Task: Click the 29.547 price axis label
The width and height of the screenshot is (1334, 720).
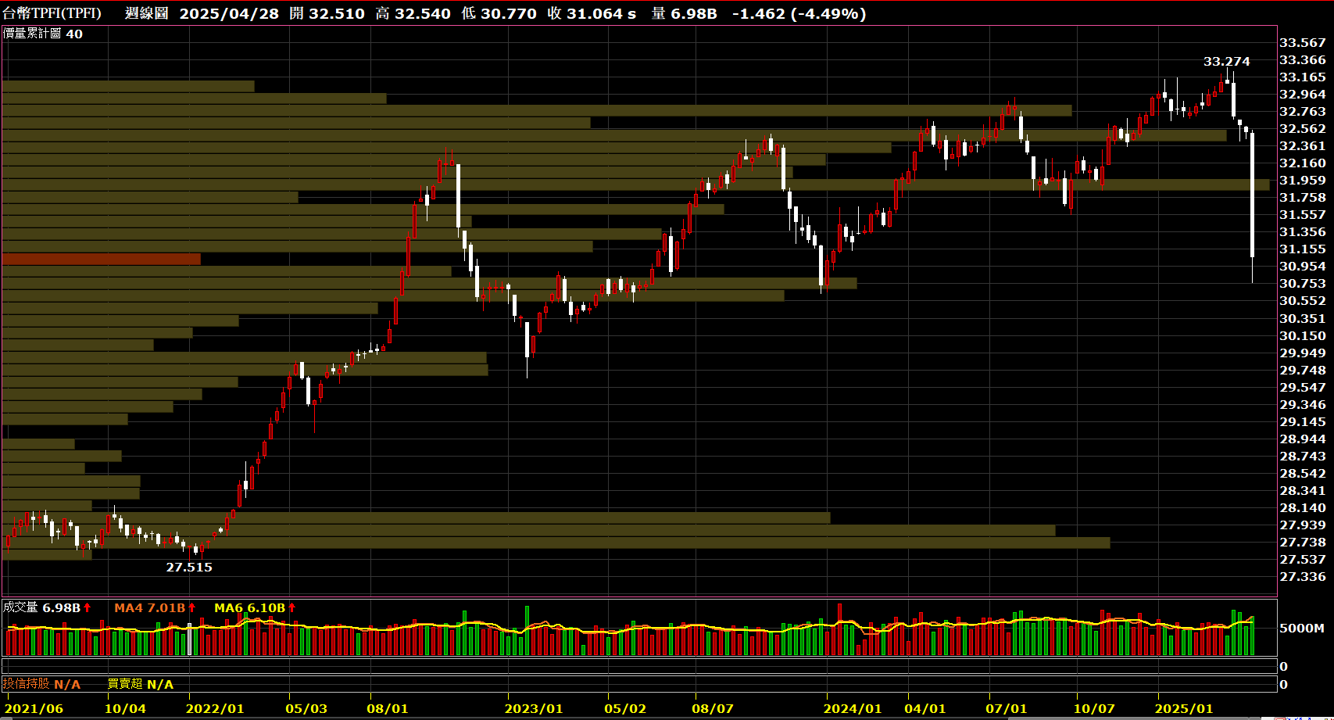Action: [1303, 388]
